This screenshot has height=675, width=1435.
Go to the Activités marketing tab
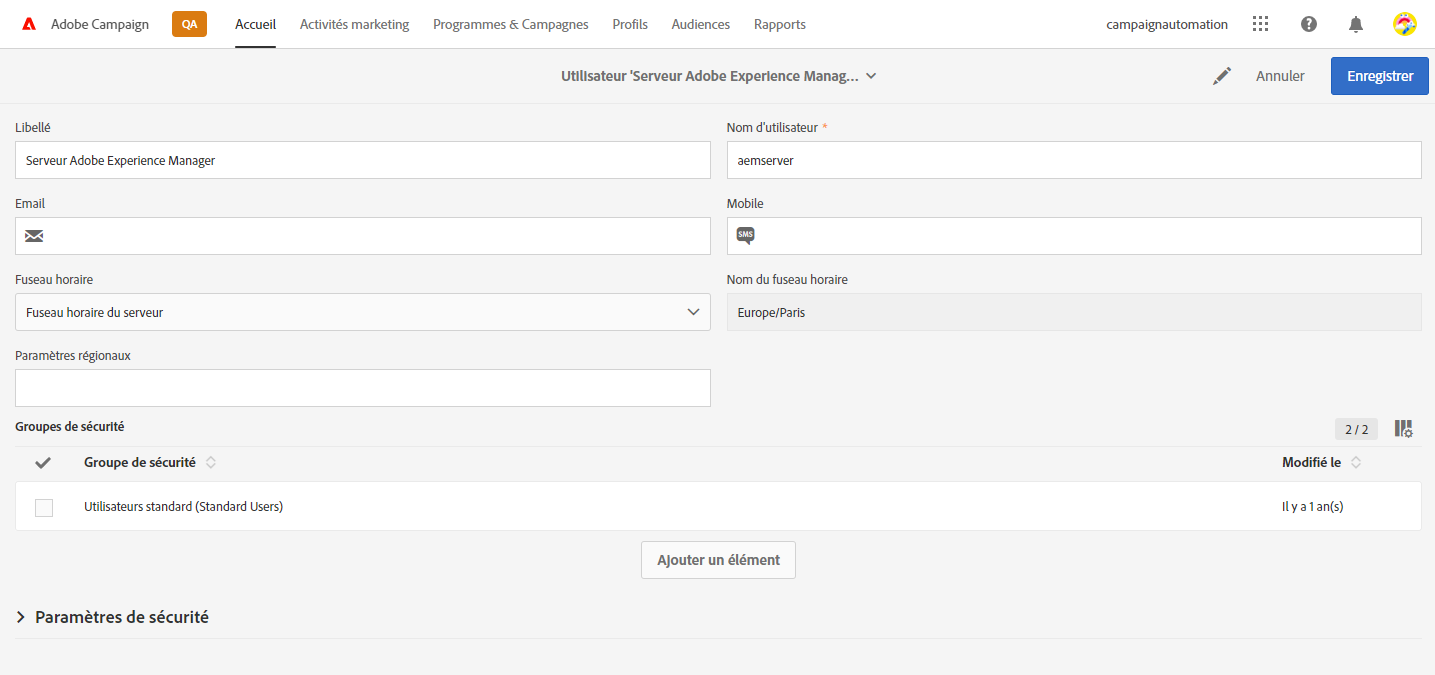pos(354,24)
